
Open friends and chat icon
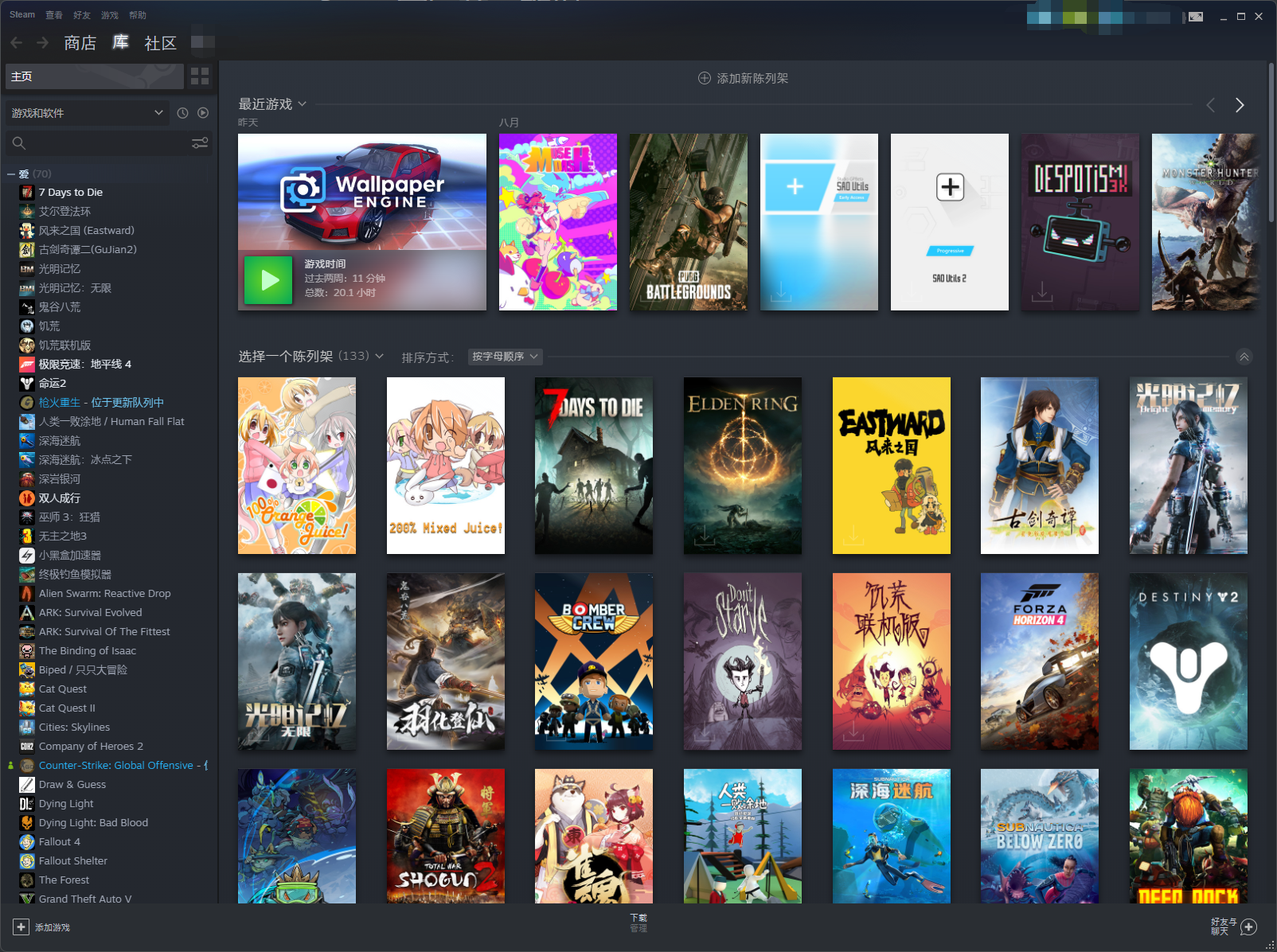1248,927
